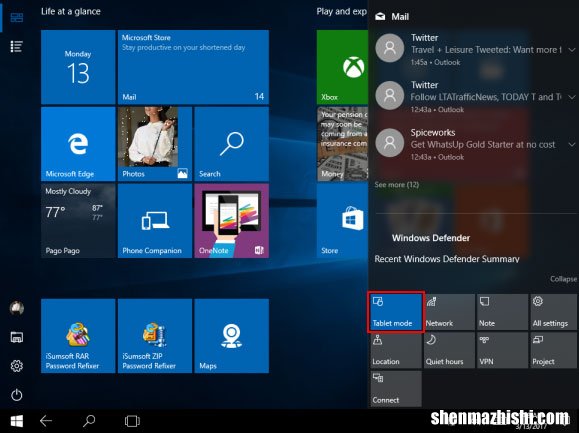Open the Search tile
Viewport: 579px width, 433px height.
point(232,144)
